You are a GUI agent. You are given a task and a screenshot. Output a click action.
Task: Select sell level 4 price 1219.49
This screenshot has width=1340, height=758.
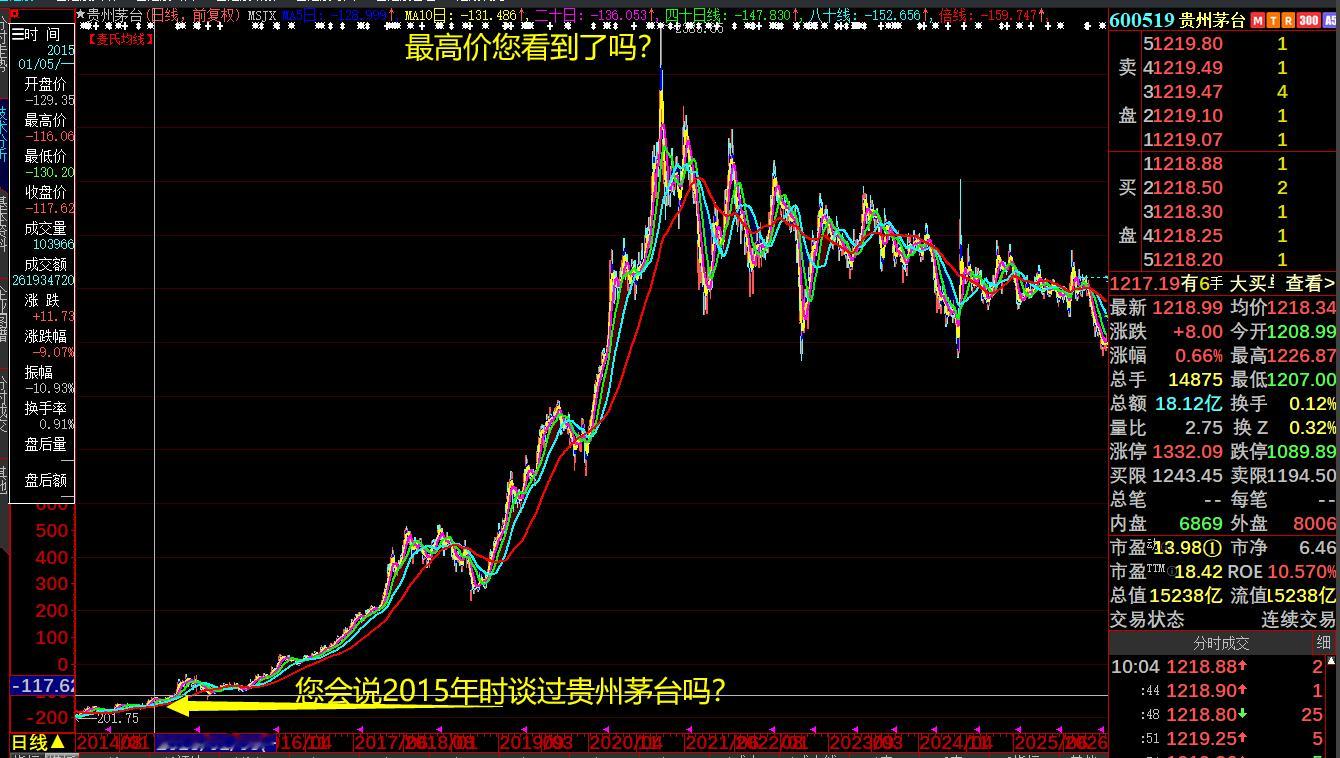(1188, 68)
